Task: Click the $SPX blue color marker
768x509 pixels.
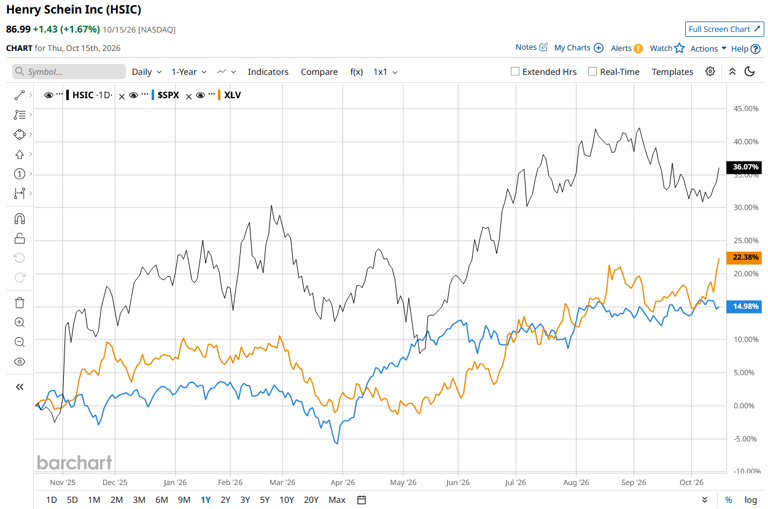Action: pyautogui.click(x=153, y=95)
